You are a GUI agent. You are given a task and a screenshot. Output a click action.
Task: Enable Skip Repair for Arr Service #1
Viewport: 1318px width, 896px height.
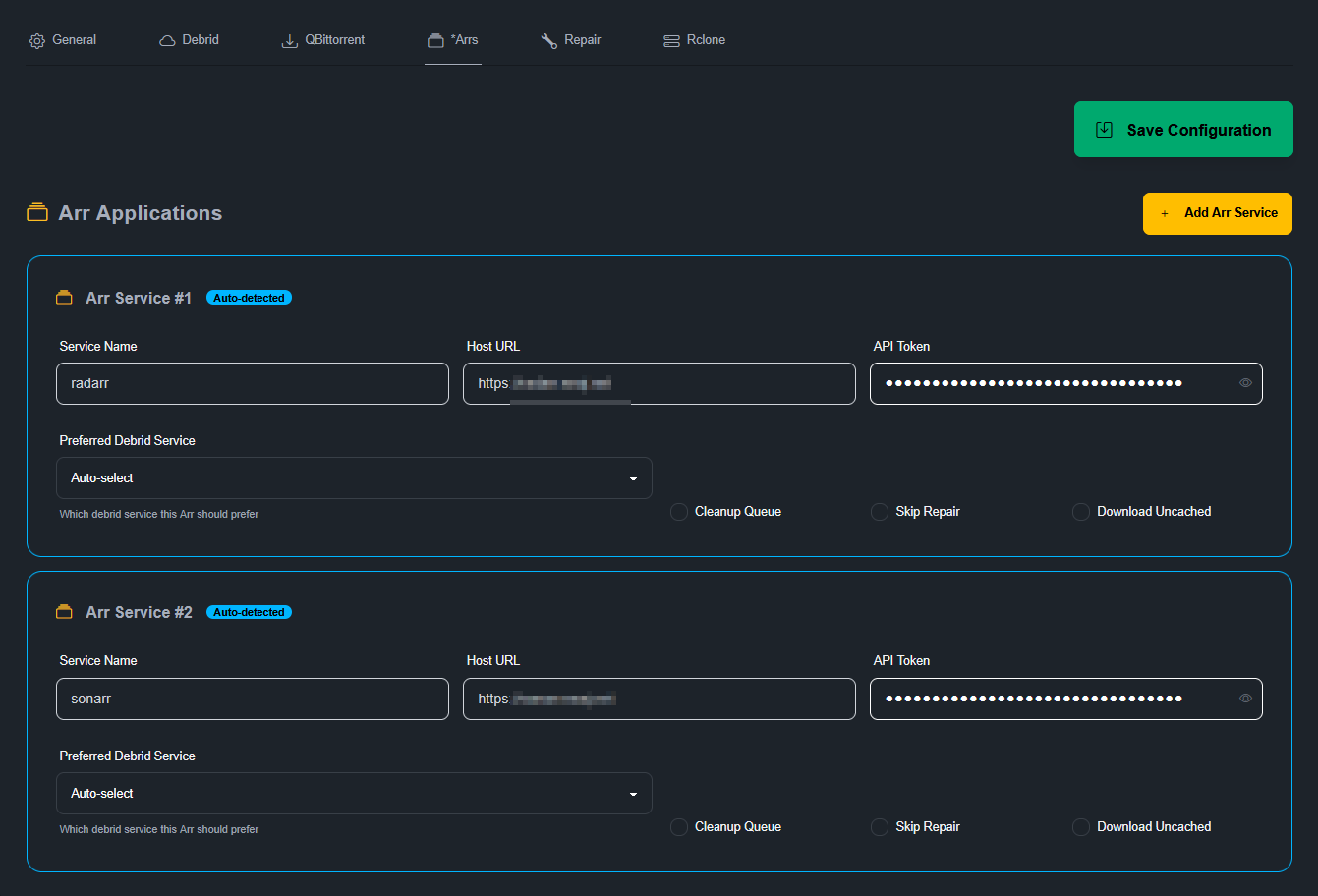(x=880, y=512)
